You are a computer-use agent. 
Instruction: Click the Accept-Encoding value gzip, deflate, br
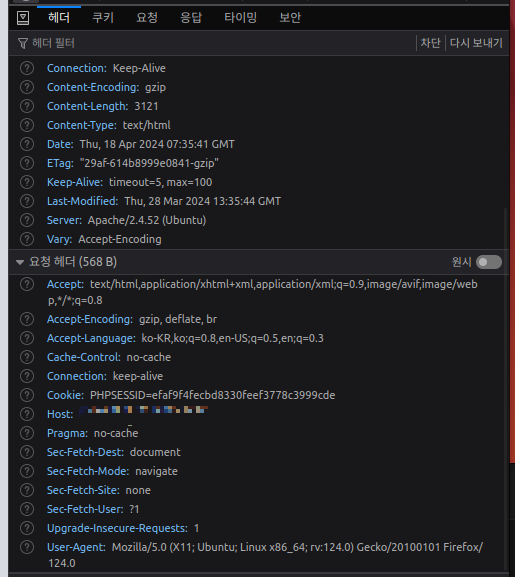click(178, 319)
